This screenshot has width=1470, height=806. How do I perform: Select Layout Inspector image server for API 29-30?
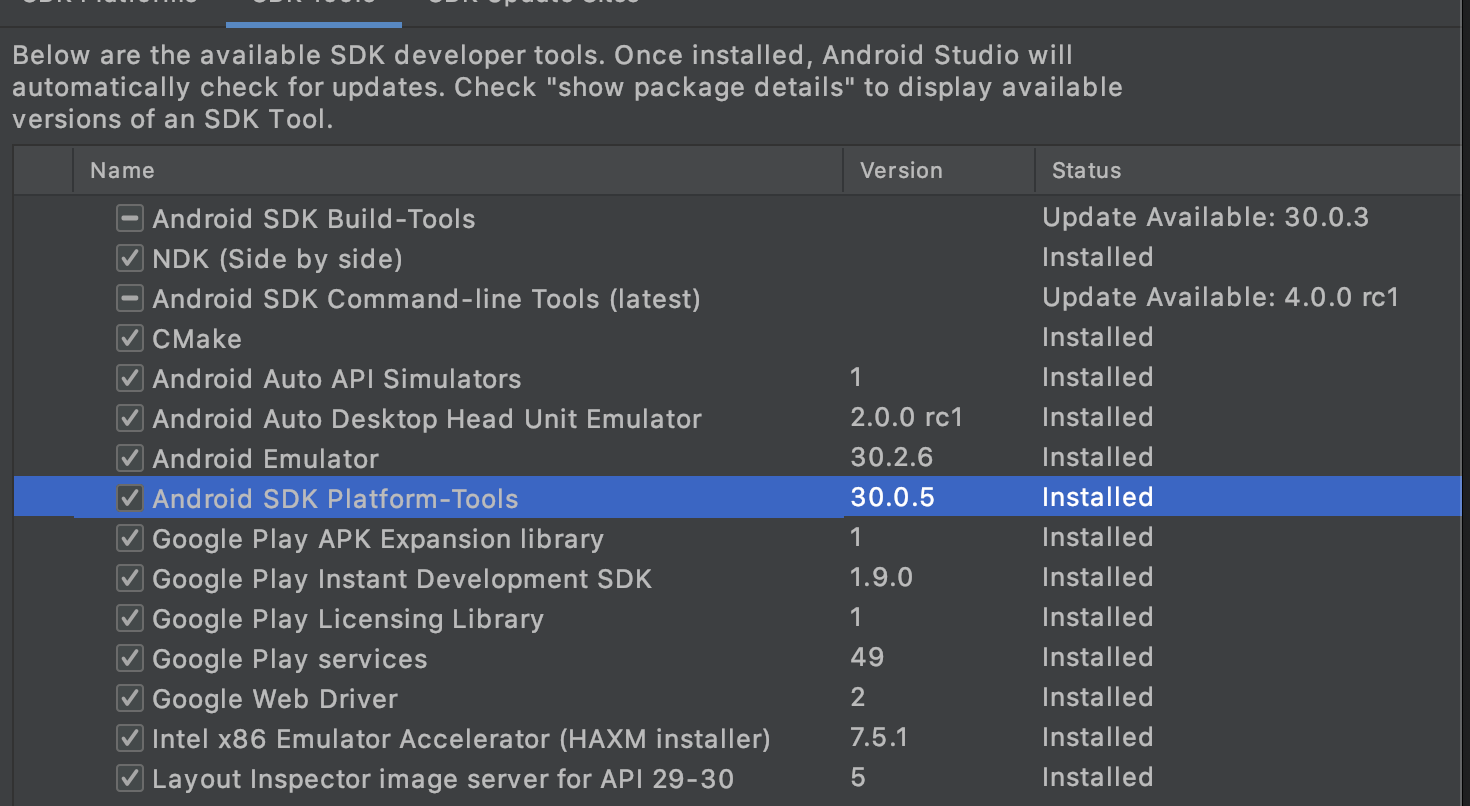(x=443, y=779)
